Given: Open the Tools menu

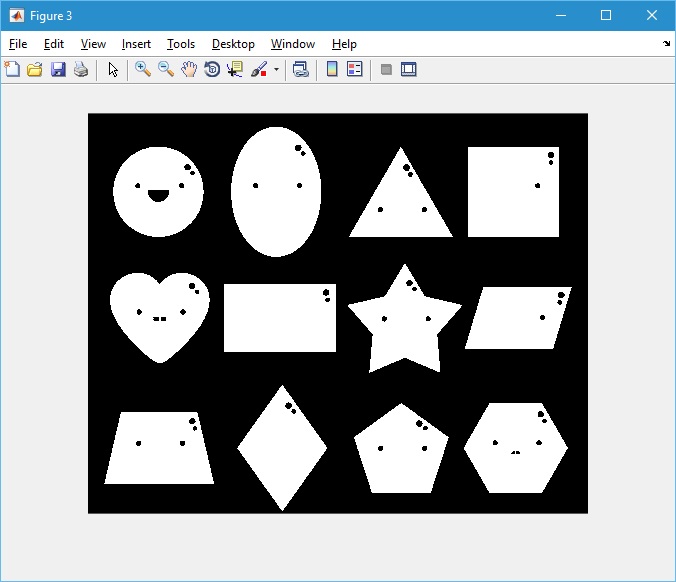Looking at the screenshot, I should click(x=181, y=44).
